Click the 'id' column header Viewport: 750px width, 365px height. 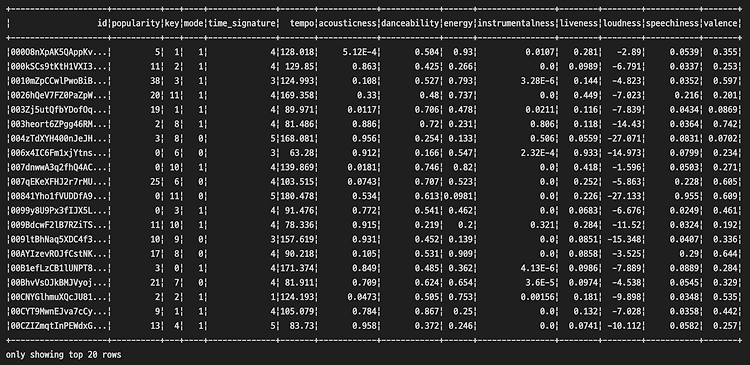102,23
